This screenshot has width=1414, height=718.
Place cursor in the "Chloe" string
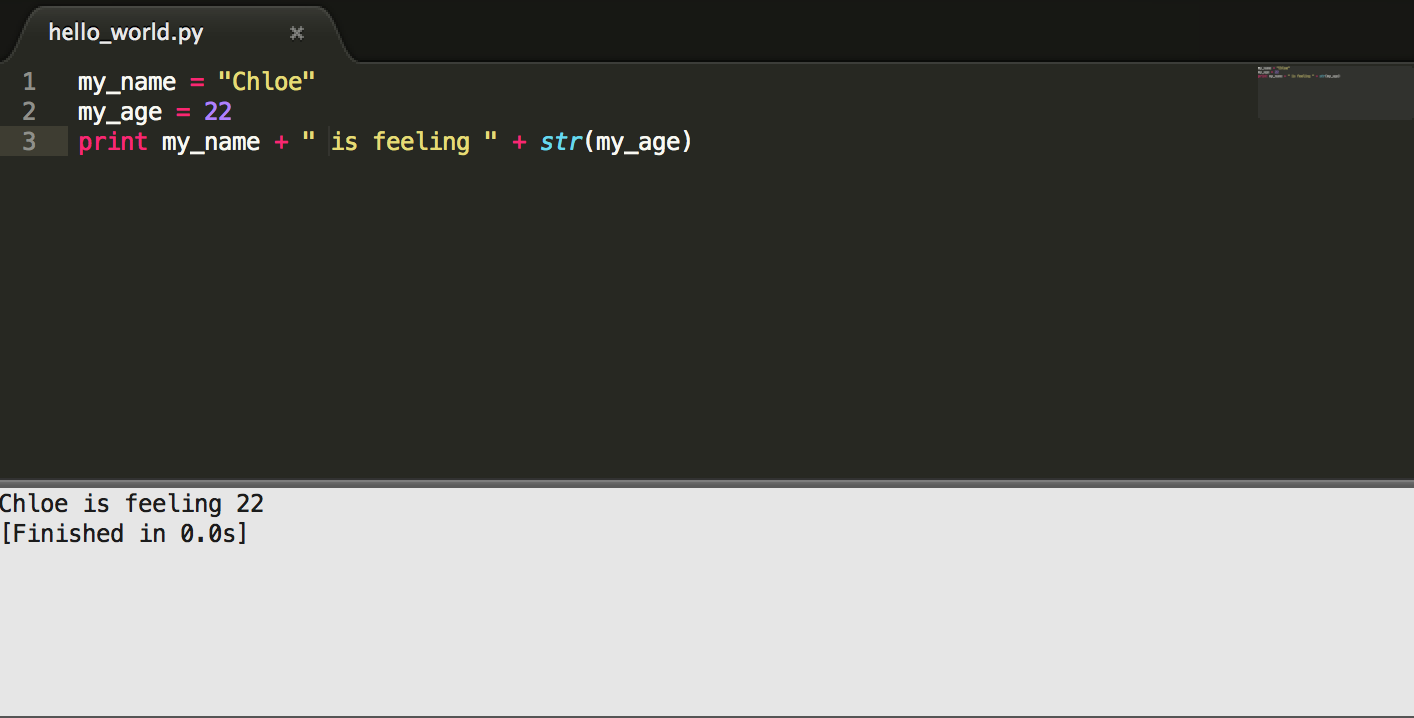267,82
